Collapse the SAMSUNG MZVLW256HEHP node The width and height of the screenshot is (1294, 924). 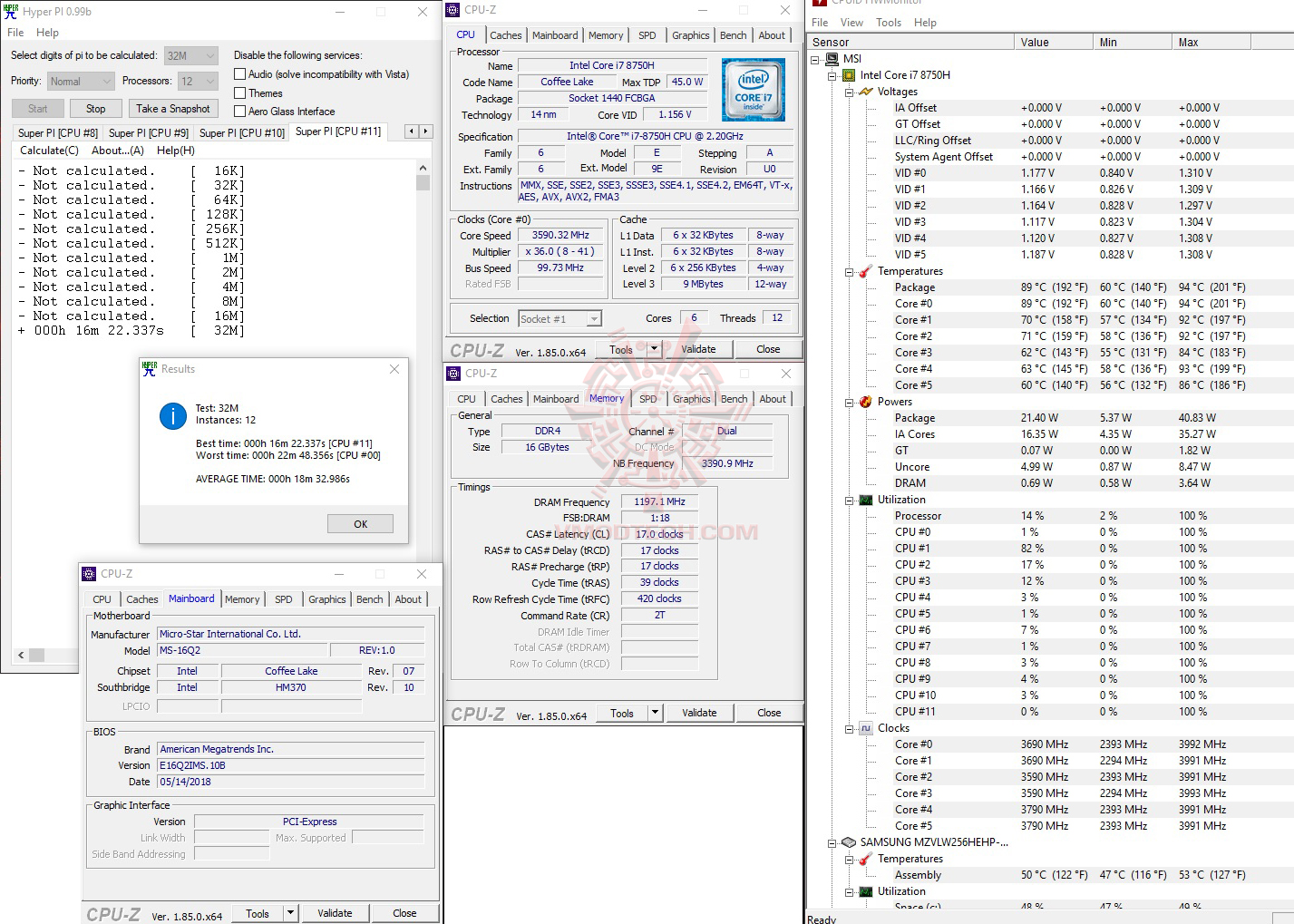(x=832, y=842)
